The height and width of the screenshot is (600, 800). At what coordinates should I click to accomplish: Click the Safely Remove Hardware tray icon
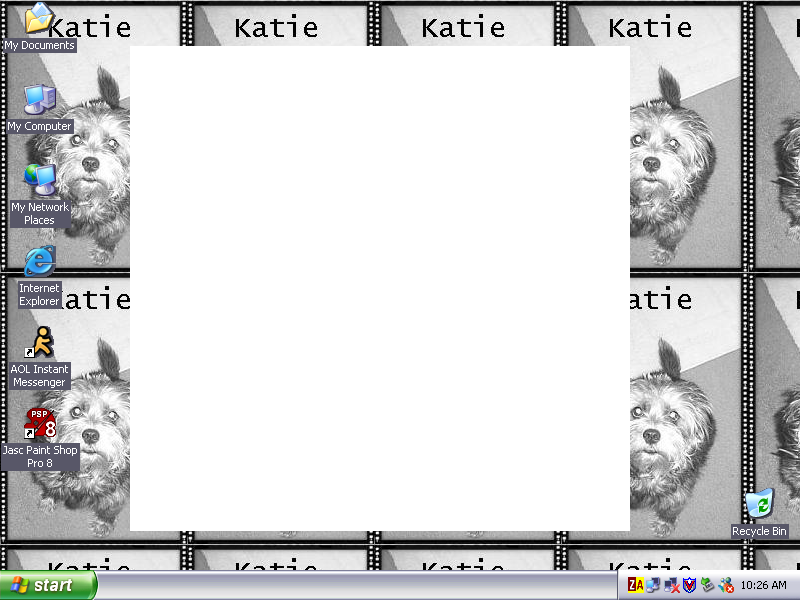(x=707, y=585)
